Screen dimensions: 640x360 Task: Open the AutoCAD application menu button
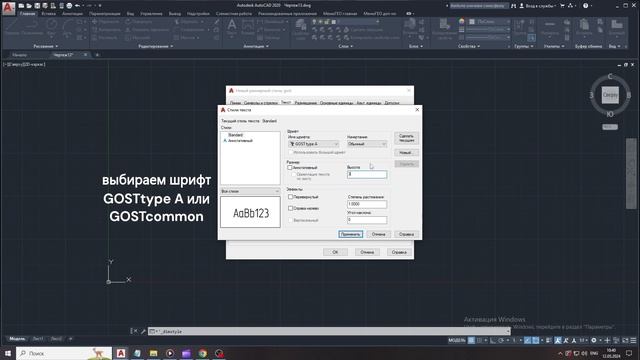[x=9, y=7]
